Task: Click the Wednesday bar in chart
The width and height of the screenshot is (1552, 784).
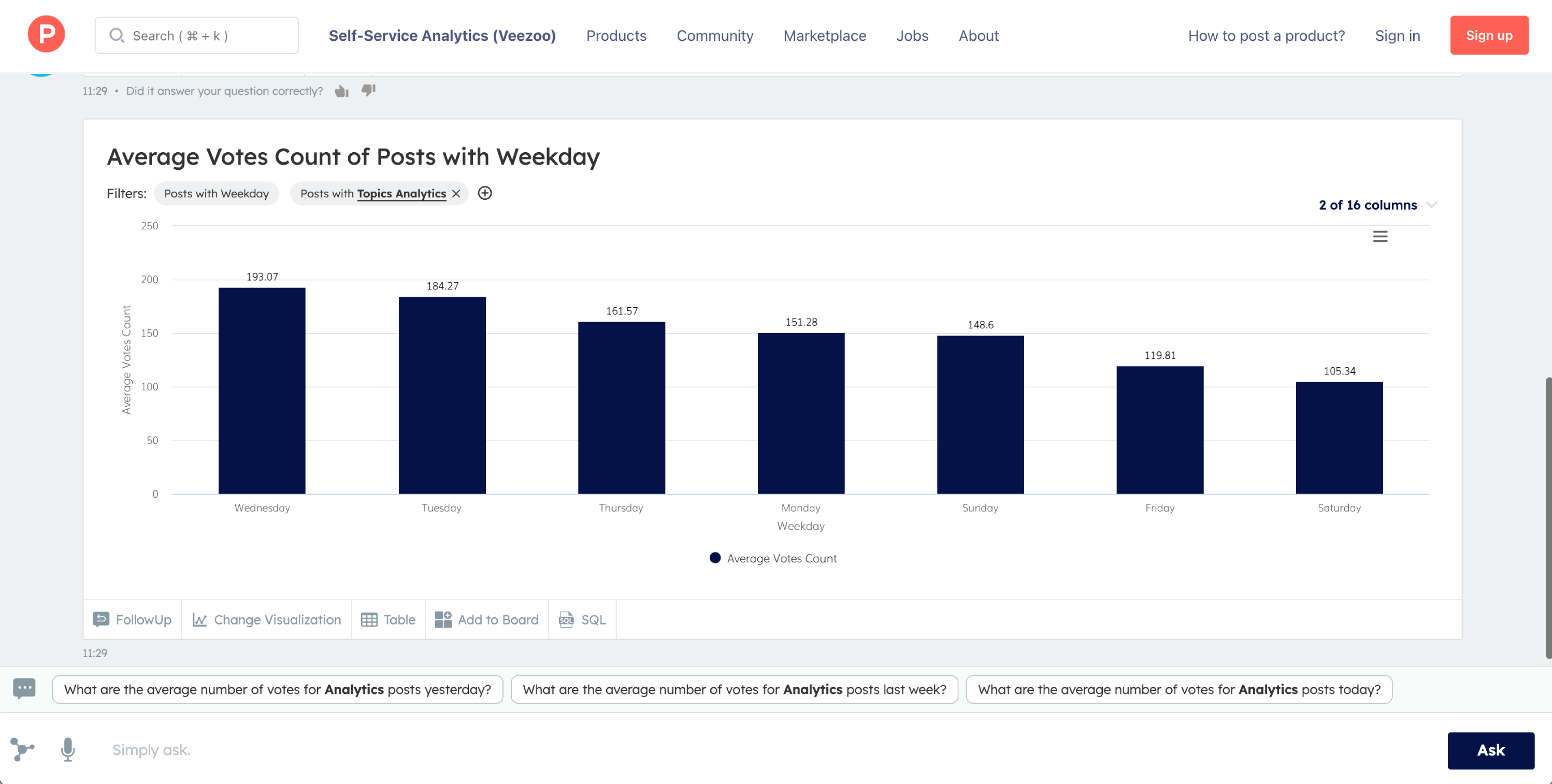Action: coord(262,391)
